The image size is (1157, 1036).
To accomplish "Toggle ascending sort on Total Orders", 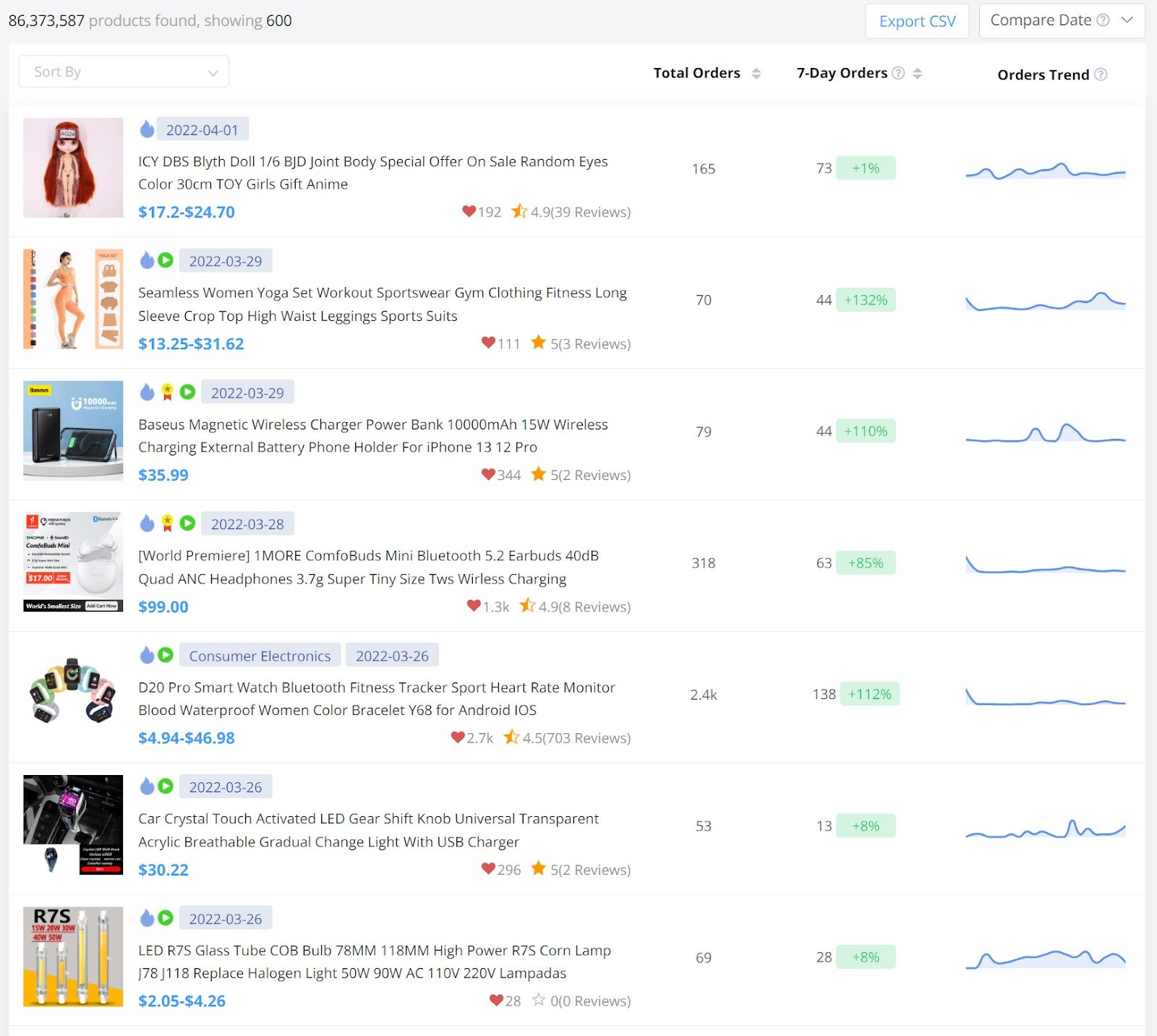I will click(756, 69).
